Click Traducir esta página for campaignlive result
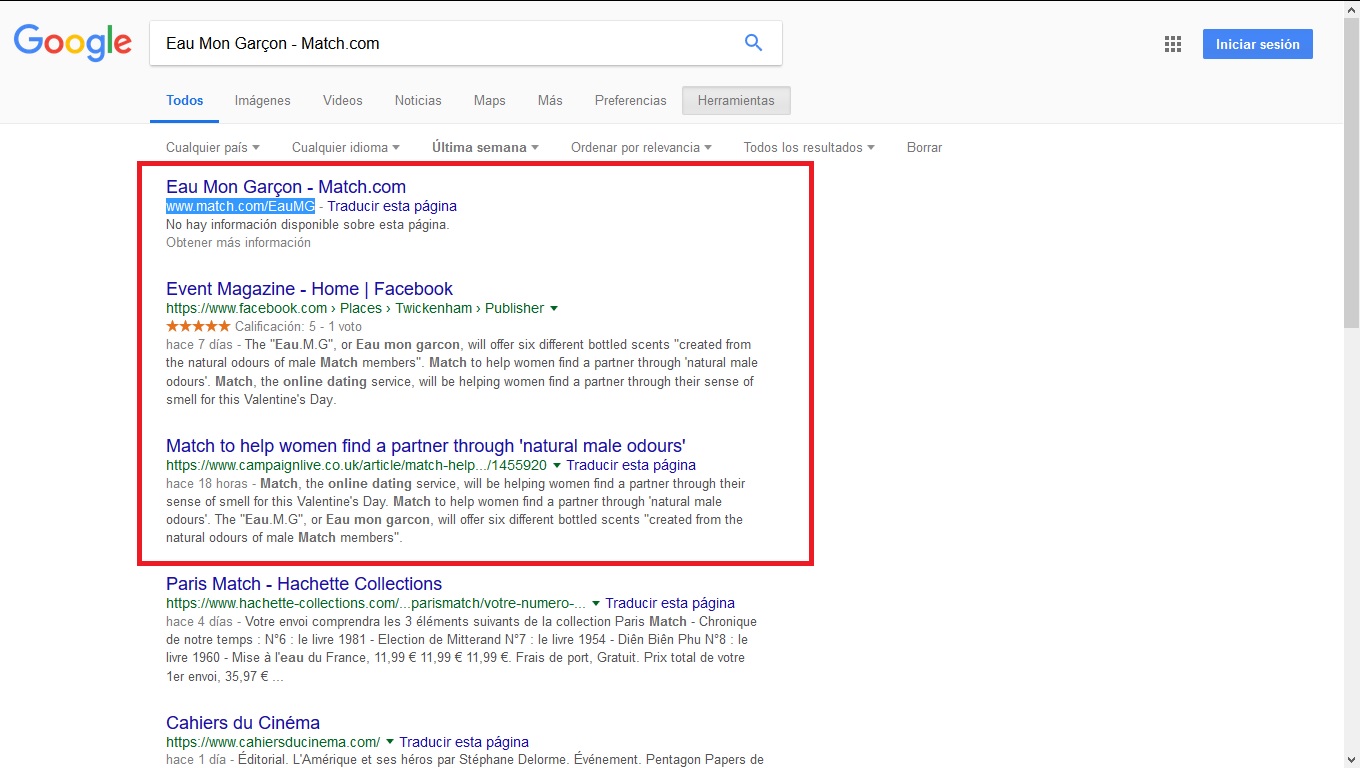The height and width of the screenshot is (768, 1360). (x=631, y=465)
